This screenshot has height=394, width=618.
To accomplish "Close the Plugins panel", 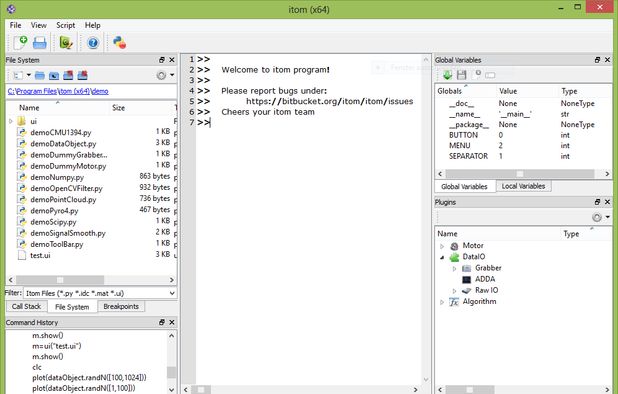I will tap(607, 202).
